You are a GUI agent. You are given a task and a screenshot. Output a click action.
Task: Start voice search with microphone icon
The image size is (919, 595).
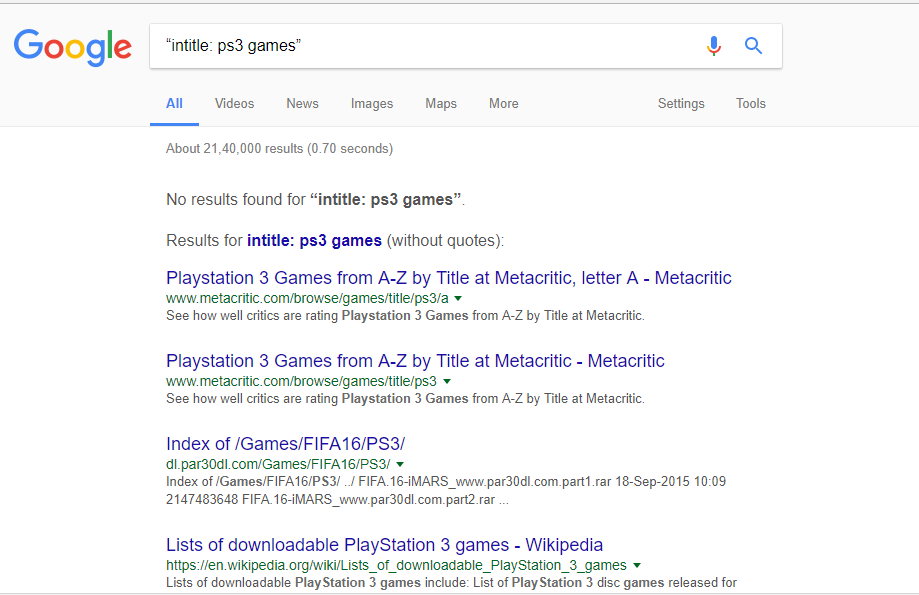pyautogui.click(x=713, y=46)
